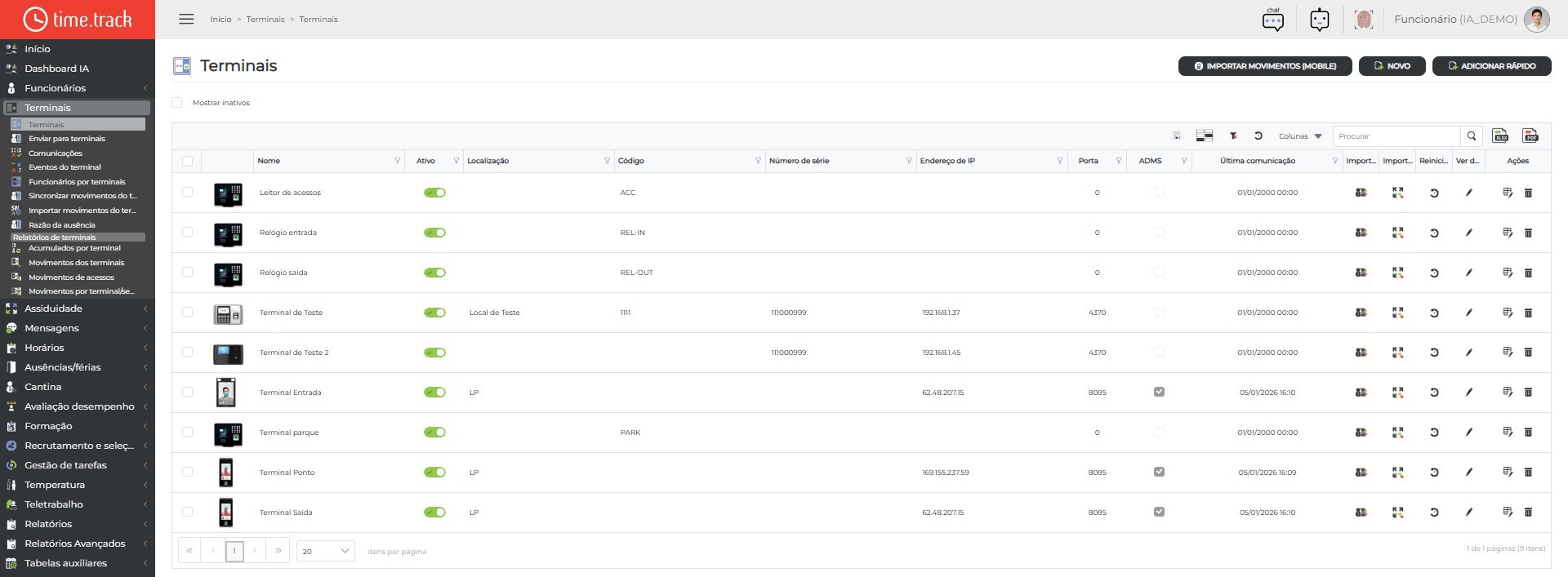Check the select-all checkbox in the table header
Image resolution: width=1568 pixels, height=577 pixels.
pyautogui.click(x=188, y=162)
